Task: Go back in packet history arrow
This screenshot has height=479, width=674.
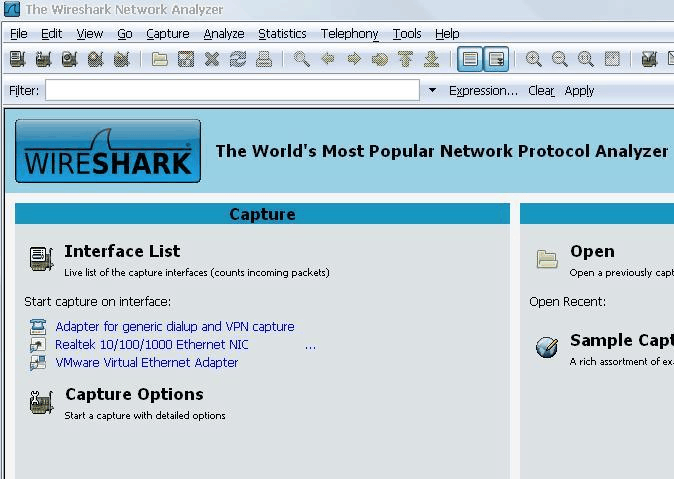Action: tap(328, 59)
